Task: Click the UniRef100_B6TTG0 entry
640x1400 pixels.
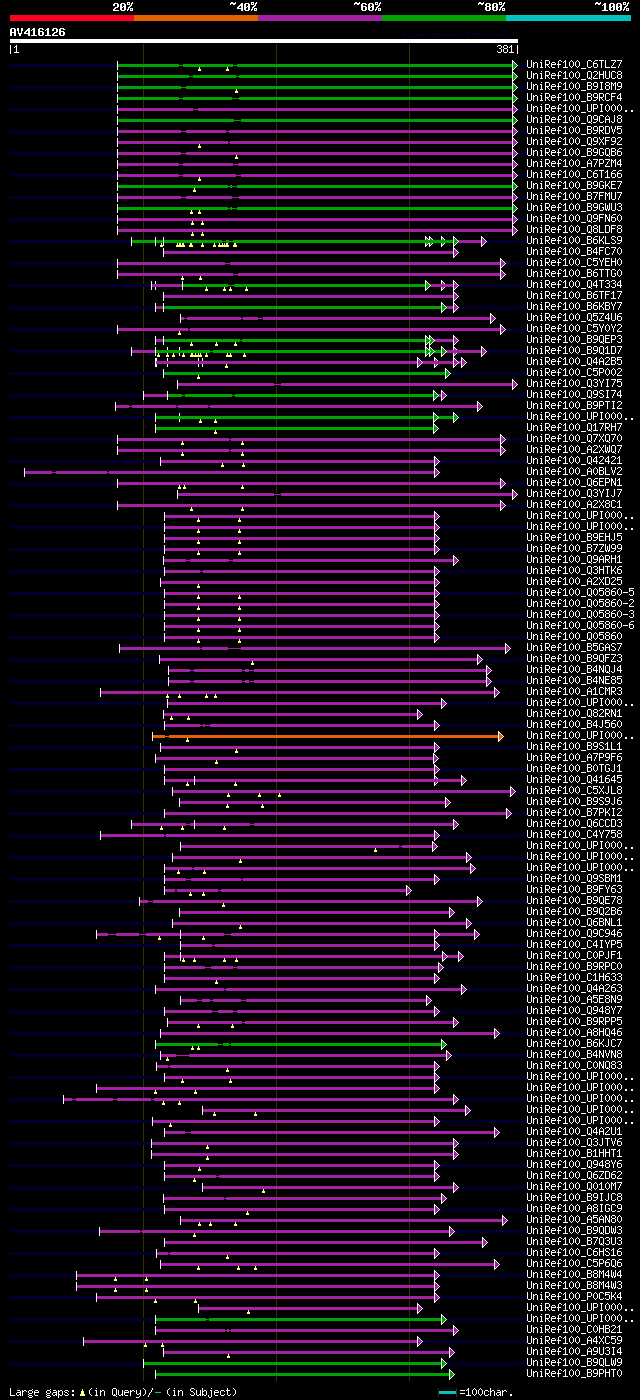Action: 576,274
